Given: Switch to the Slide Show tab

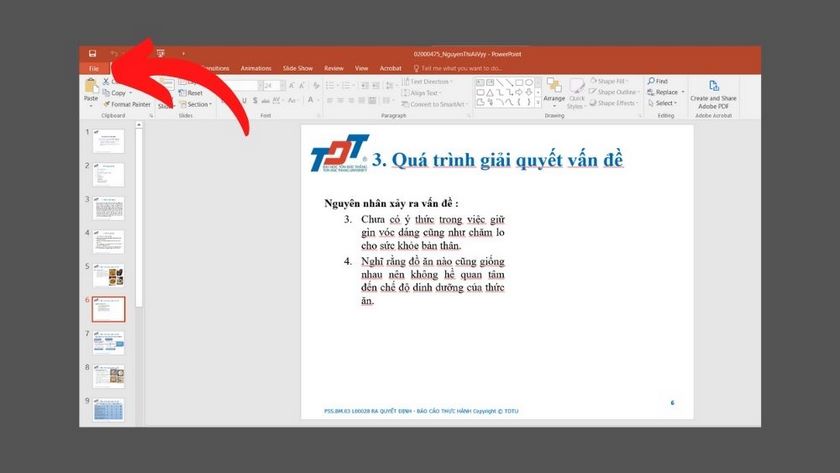Looking at the screenshot, I should 298,68.
